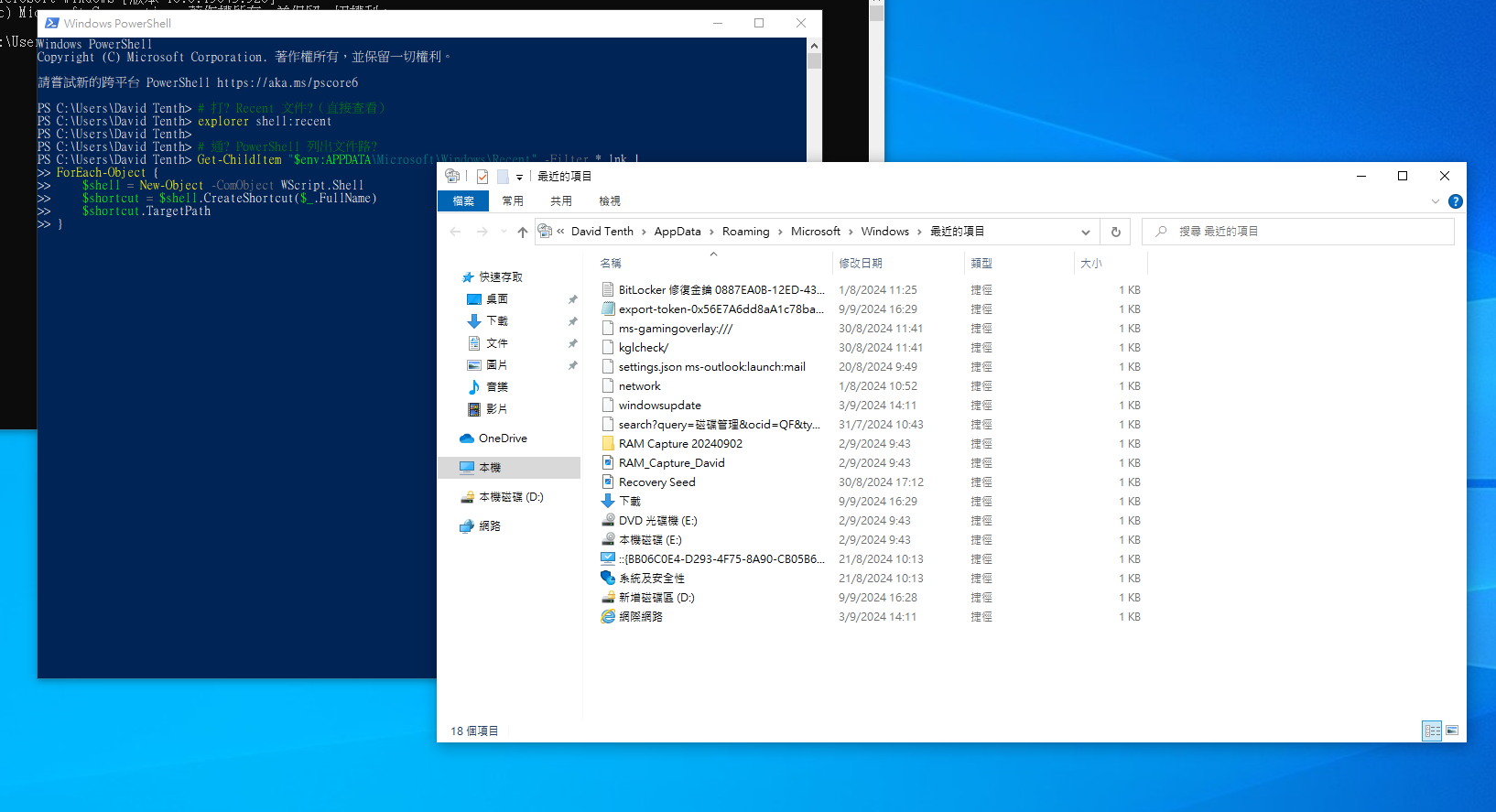This screenshot has height=812, width=1496.
Task: Click the 18 個項目 status bar text
Action: [474, 731]
